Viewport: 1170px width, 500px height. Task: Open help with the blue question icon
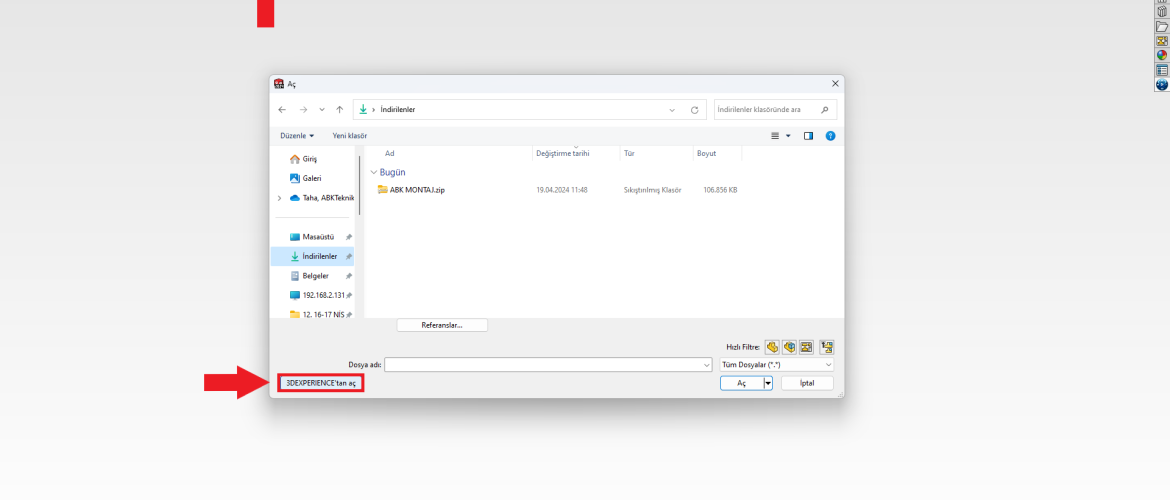(x=830, y=136)
